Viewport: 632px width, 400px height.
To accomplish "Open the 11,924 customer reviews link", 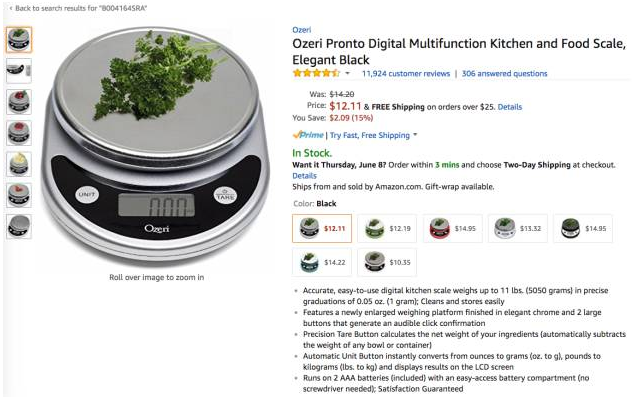I will 406,74.
